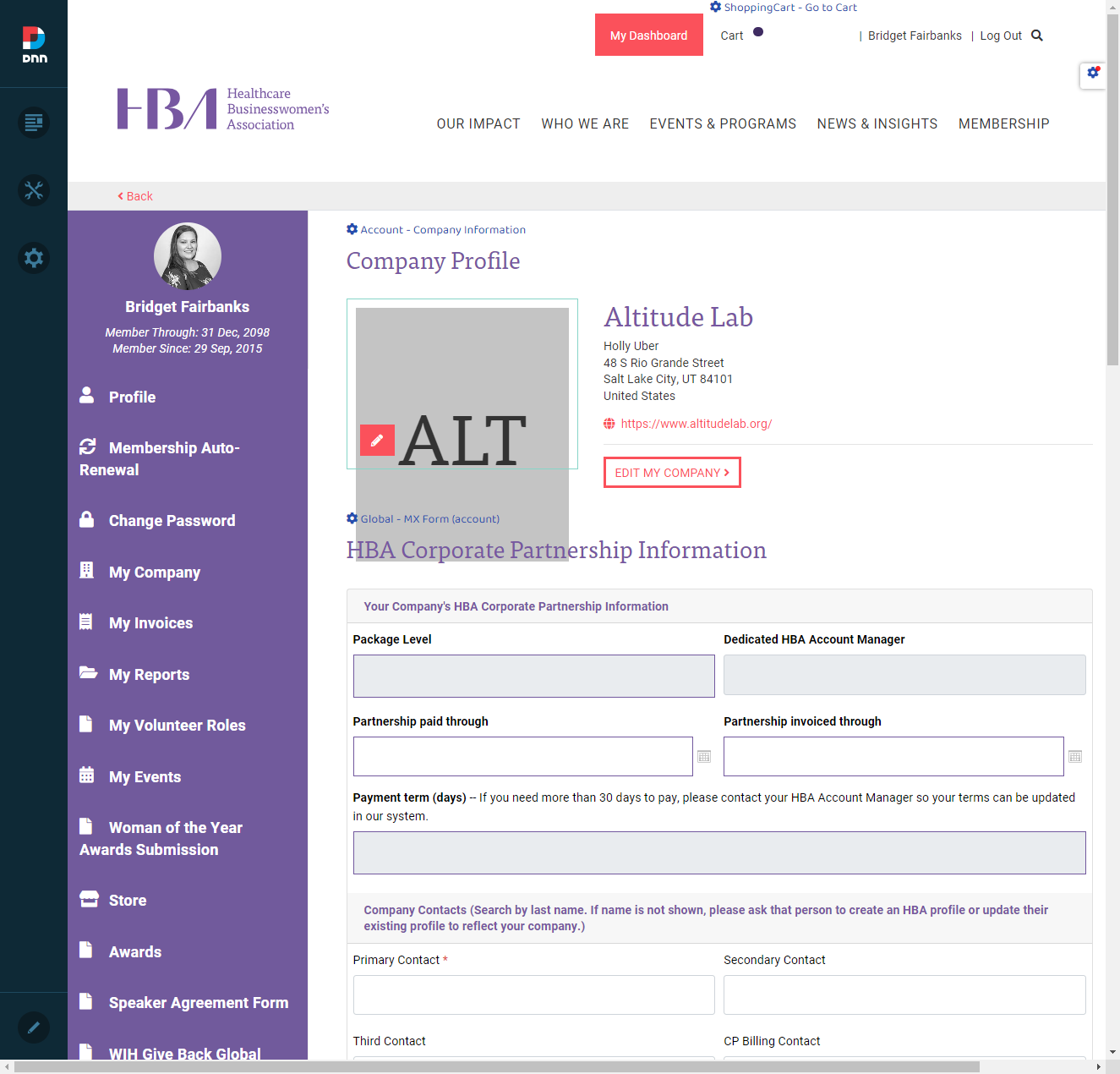Click the My Events calendar icon in sidebar
Viewport: 1120px width, 1074px height.
[x=86, y=775]
